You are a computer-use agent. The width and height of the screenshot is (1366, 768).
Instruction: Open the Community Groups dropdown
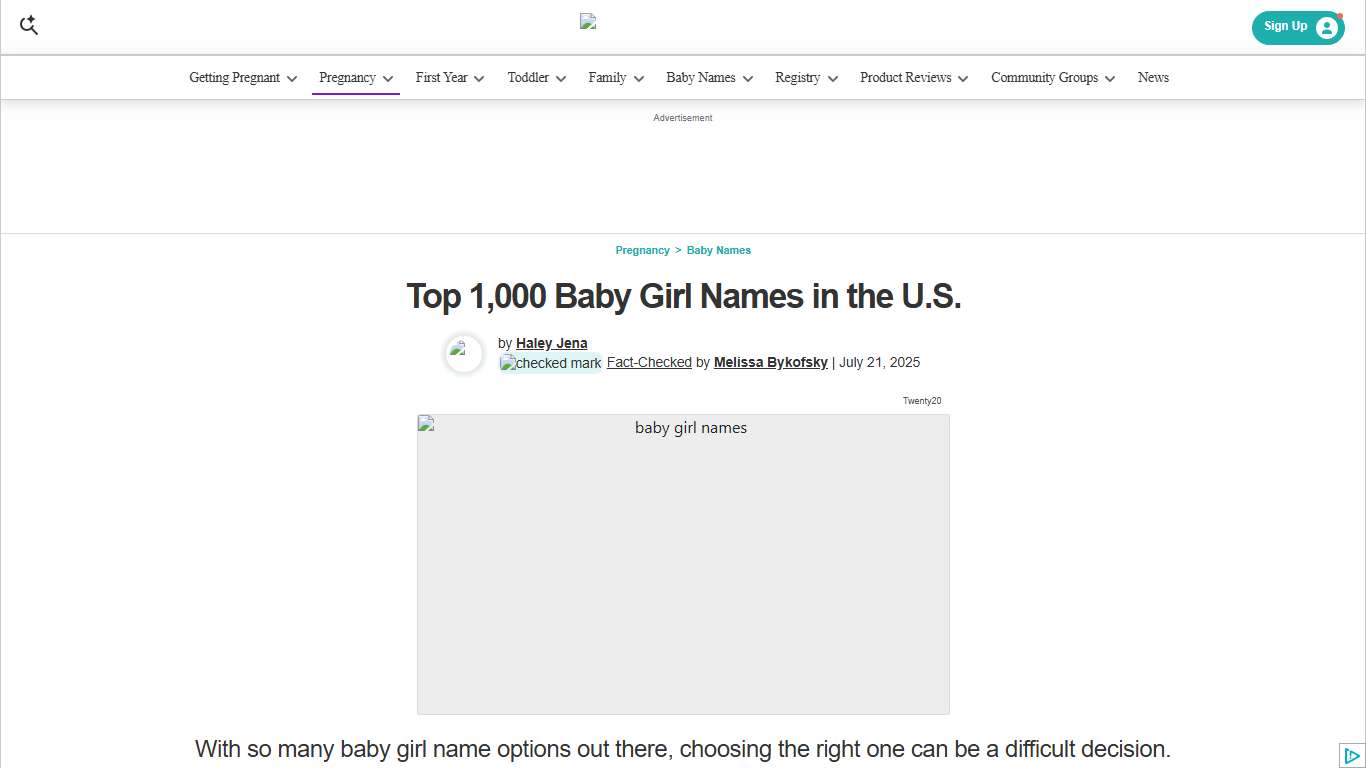[1110, 77]
